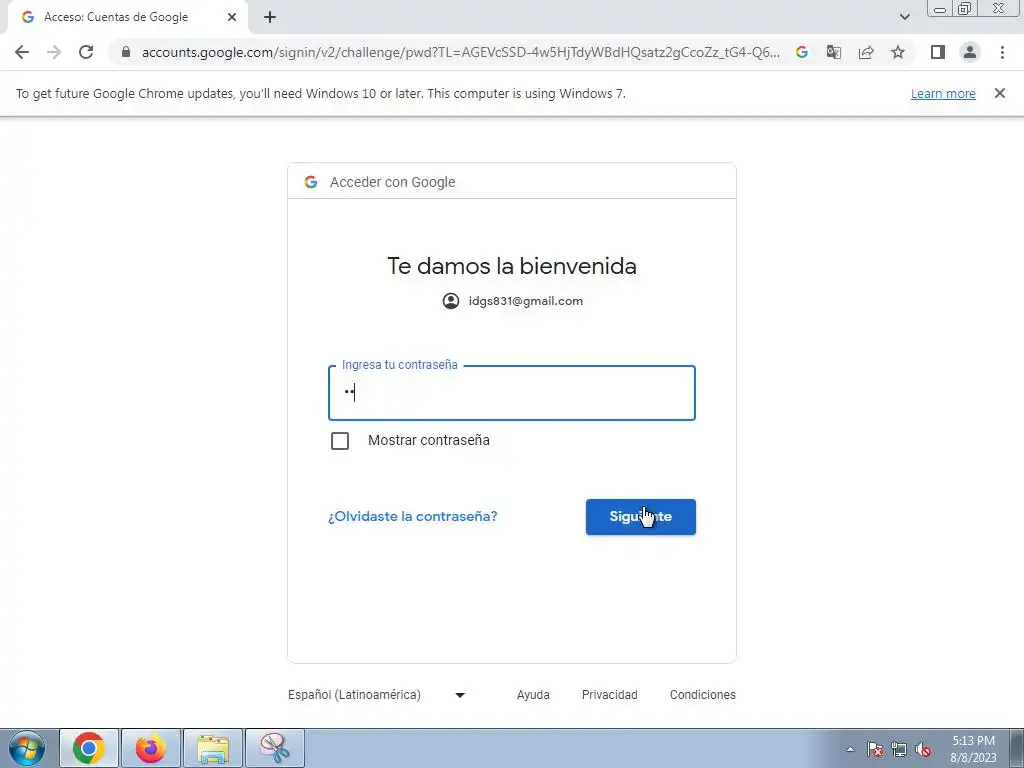Open the Chrome three-dot menu
The image size is (1024, 768).
[1002, 52]
